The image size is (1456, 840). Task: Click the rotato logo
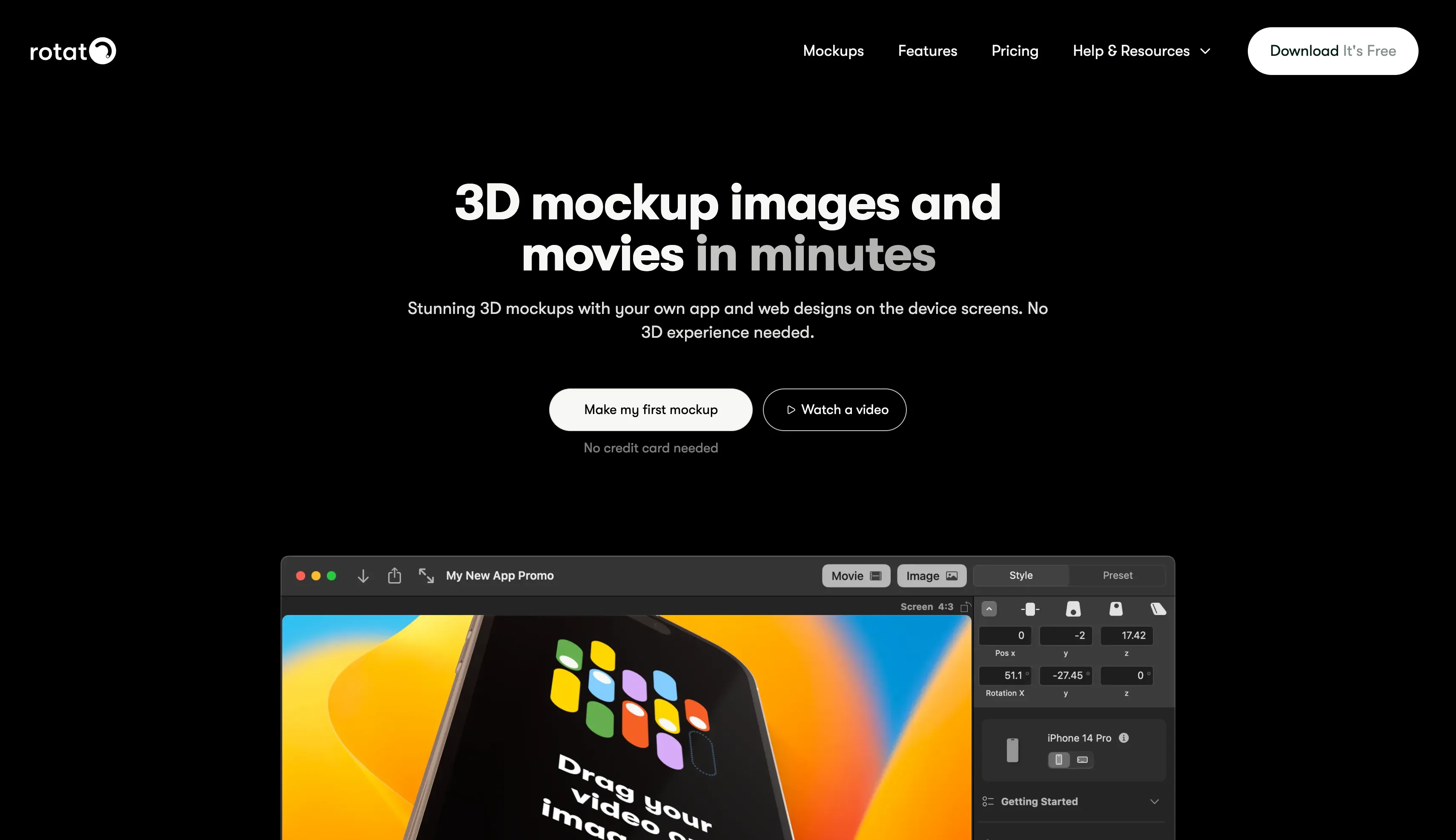[x=73, y=51]
